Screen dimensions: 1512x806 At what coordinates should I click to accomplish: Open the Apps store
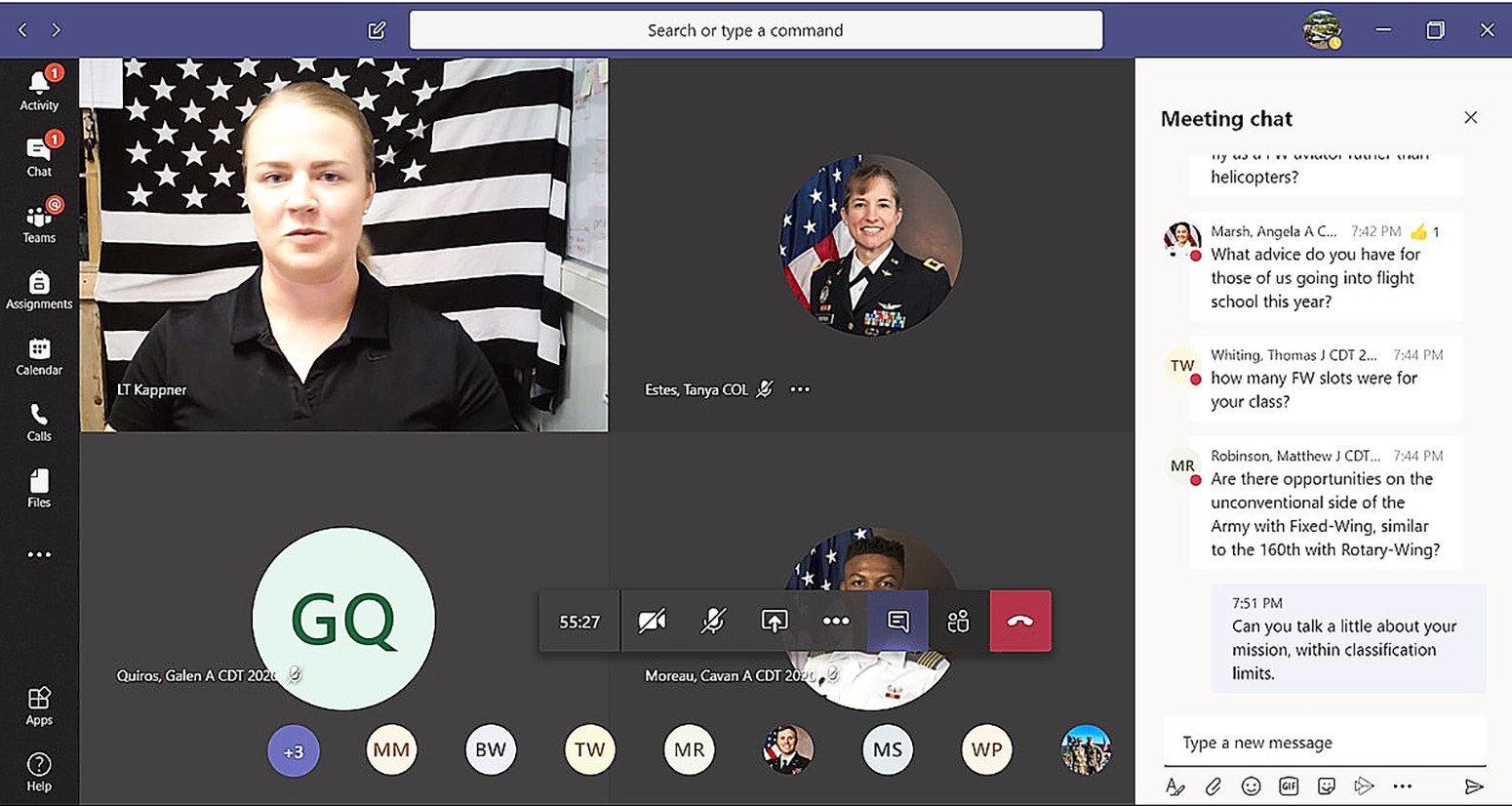pyautogui.click(x=39, y=705)
